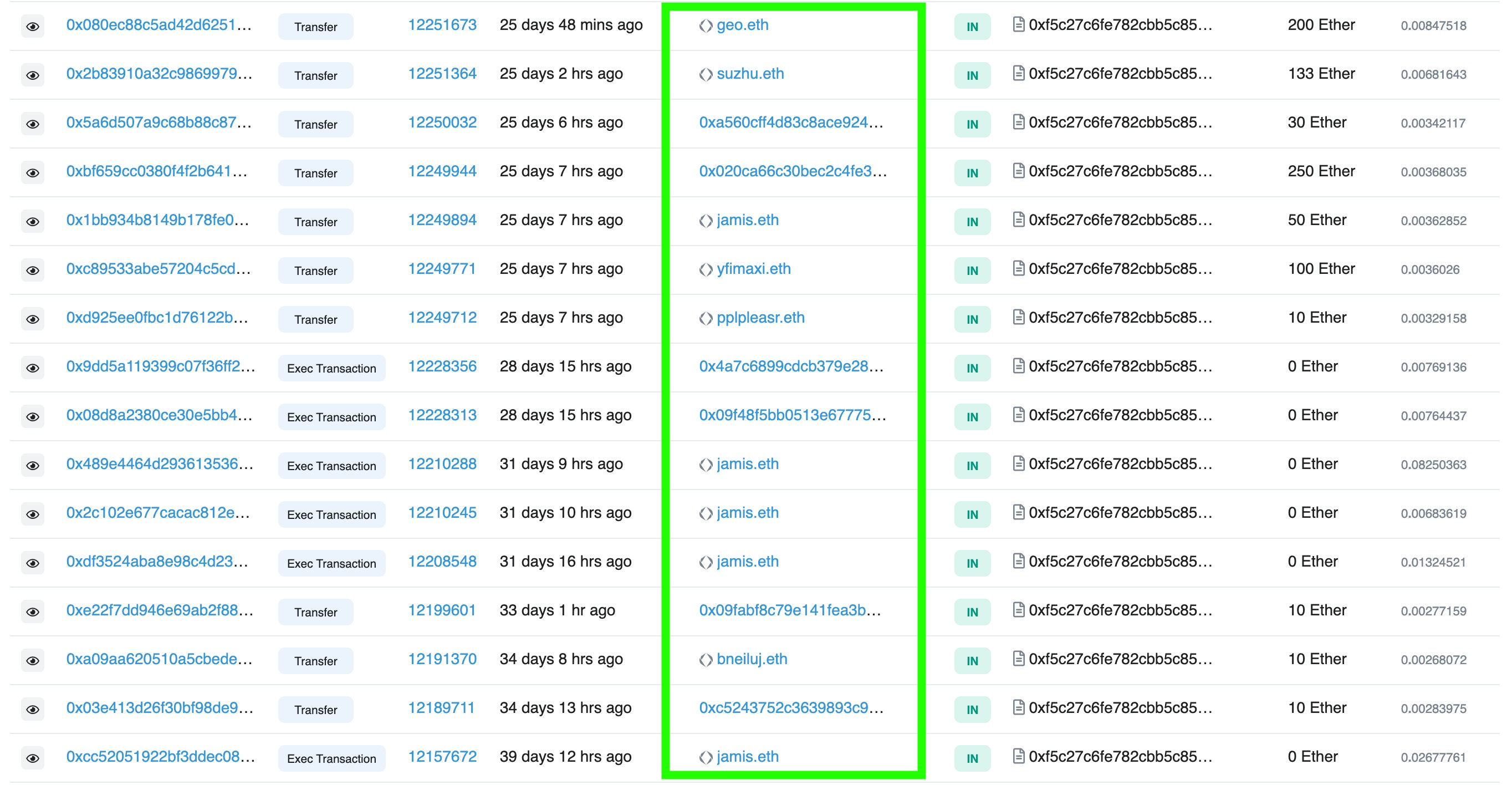Click the eye icon on the 250 Ether transfer row
Screen dimensions: 1512x785
[x=33, y=172]
